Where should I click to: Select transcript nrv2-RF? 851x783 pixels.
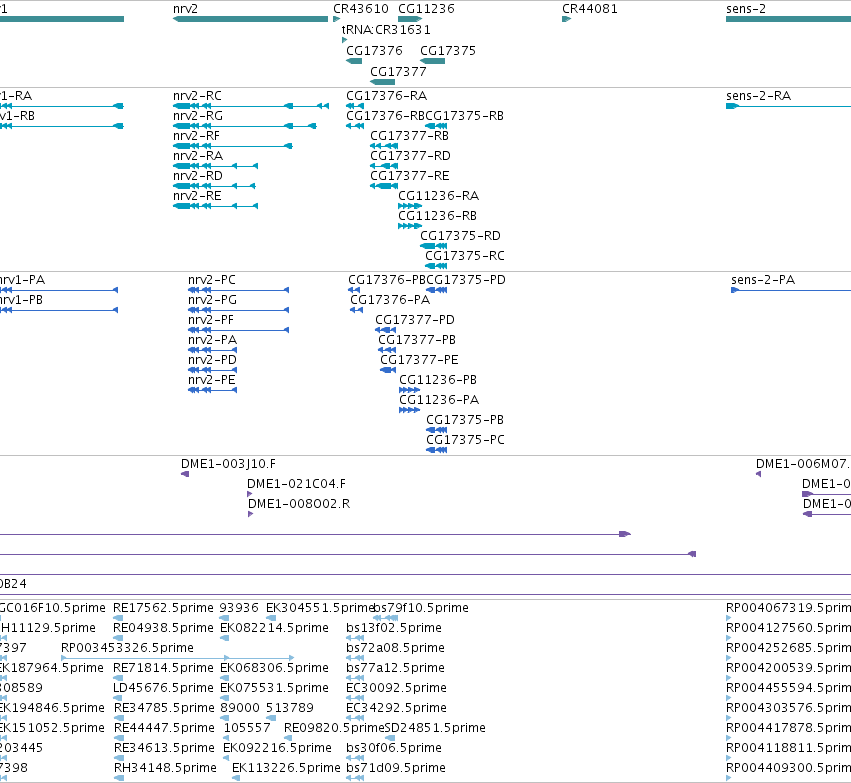pos(196,136)
